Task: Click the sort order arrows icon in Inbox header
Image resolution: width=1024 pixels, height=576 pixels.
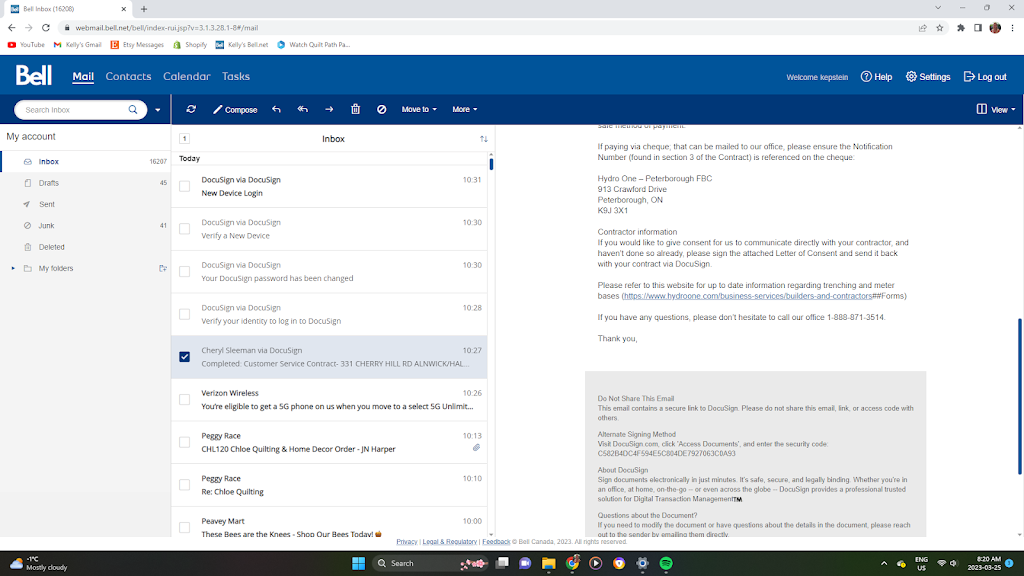Action: [484, 138]
